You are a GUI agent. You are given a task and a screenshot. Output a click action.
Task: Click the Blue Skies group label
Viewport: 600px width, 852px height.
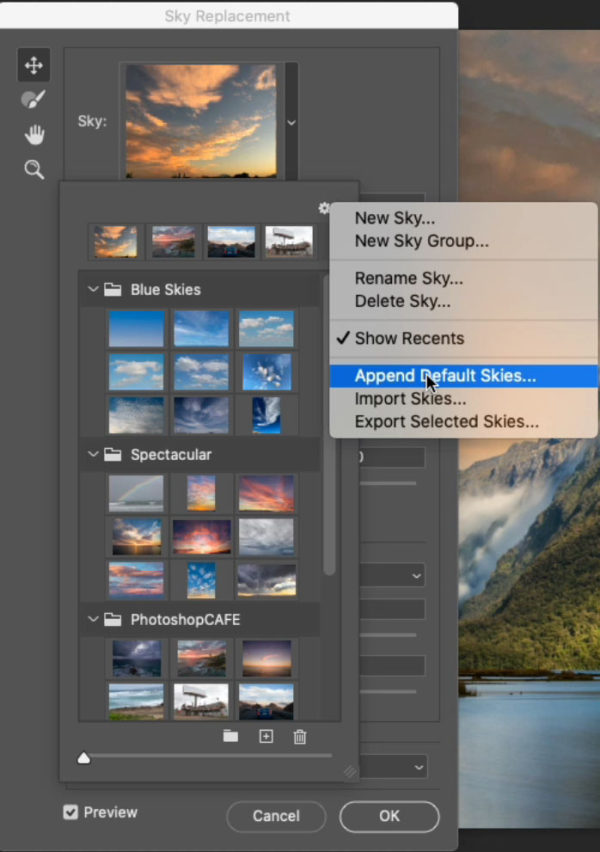tap(166, 290)
